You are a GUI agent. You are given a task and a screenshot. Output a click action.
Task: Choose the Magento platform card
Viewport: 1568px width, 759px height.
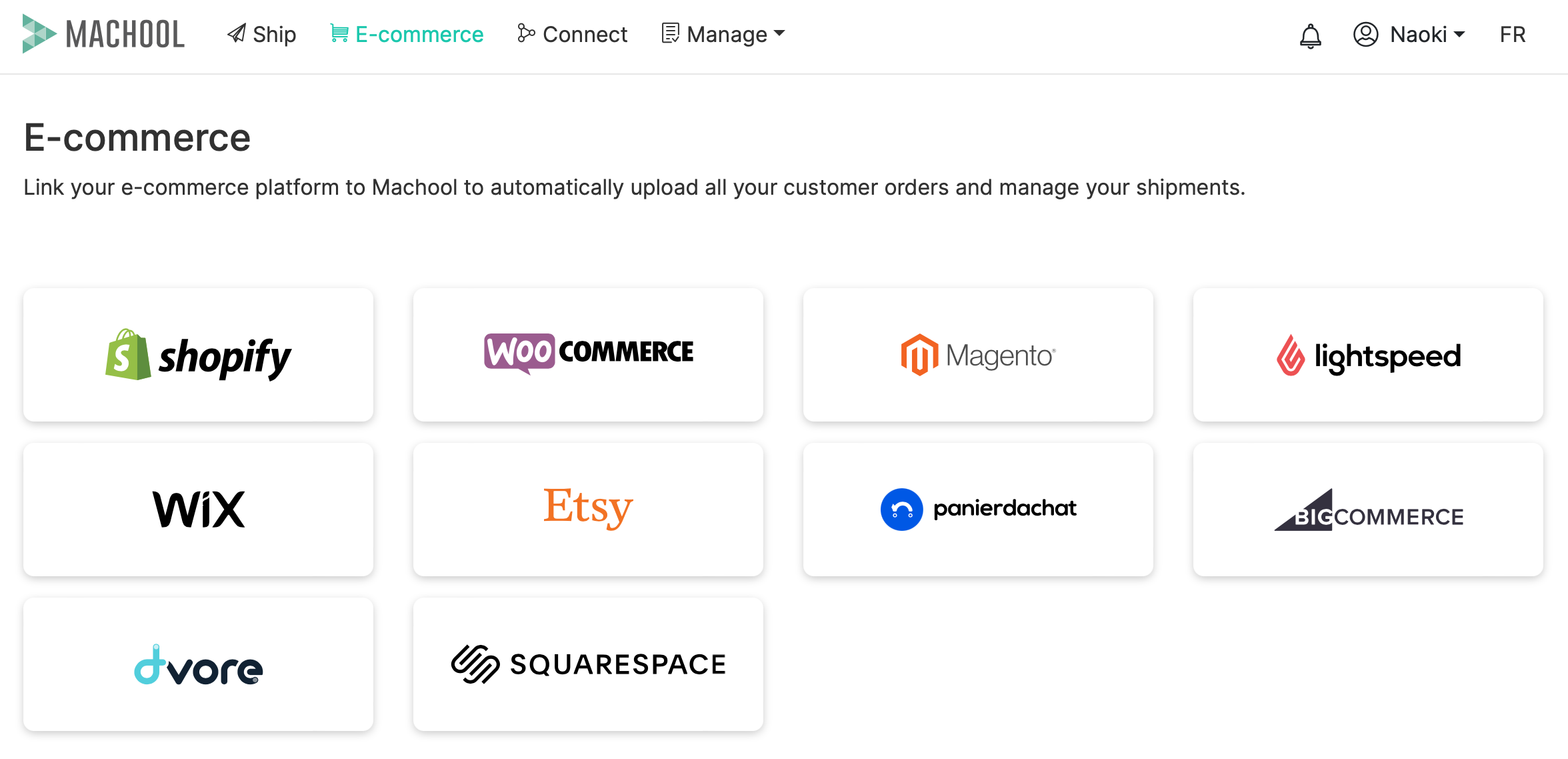[x=978, y=355]
